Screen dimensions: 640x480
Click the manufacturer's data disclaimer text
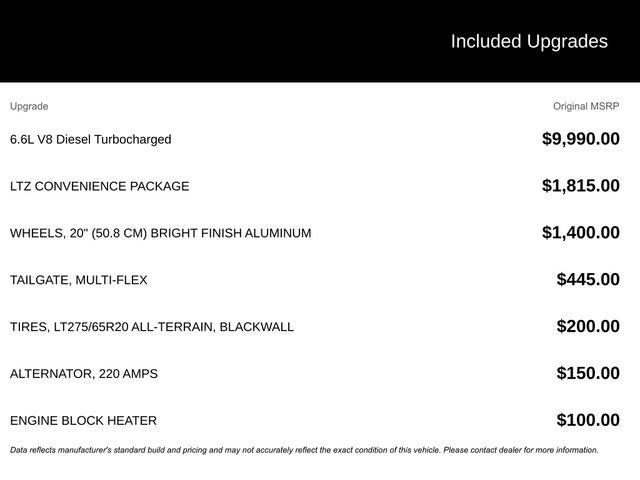(x=200, y=450)
